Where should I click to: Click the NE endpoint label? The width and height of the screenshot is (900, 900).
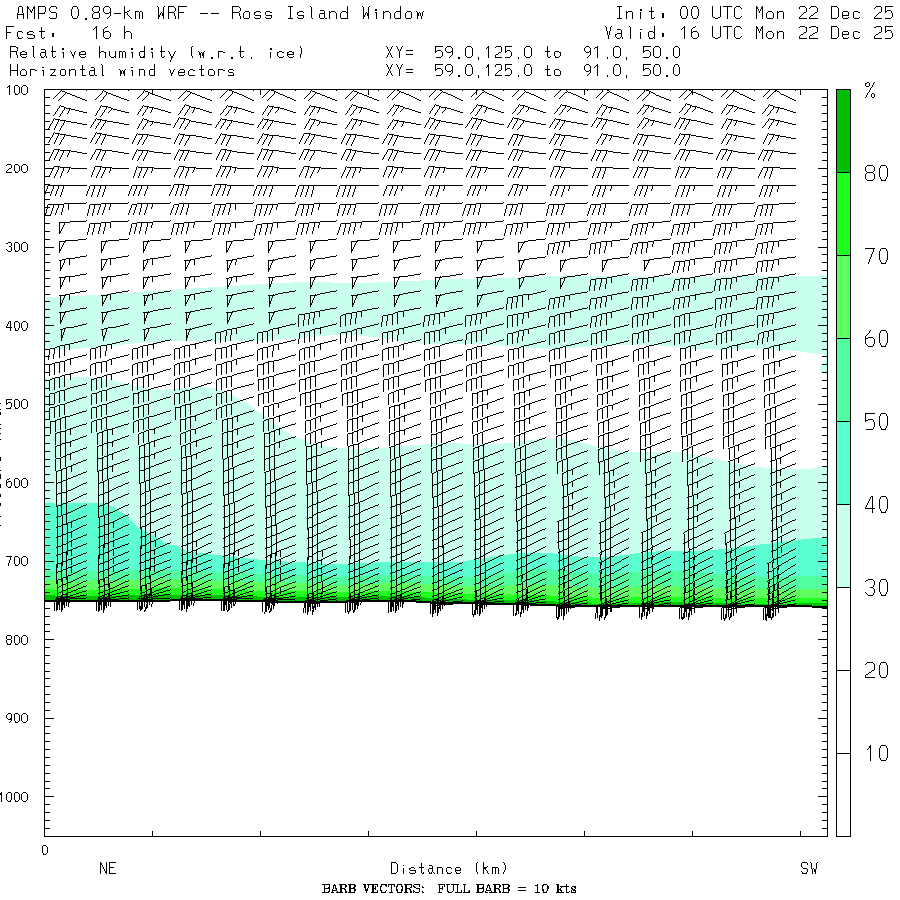(x=108, y=868)
